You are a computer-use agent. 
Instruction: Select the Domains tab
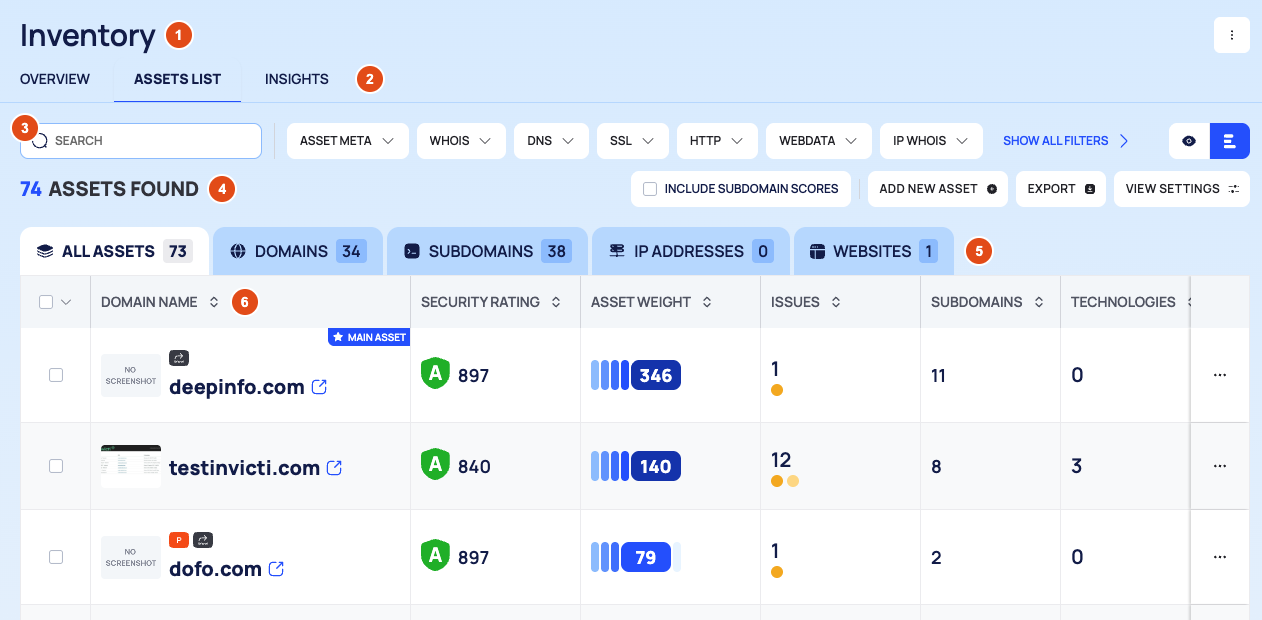point(298,251)
